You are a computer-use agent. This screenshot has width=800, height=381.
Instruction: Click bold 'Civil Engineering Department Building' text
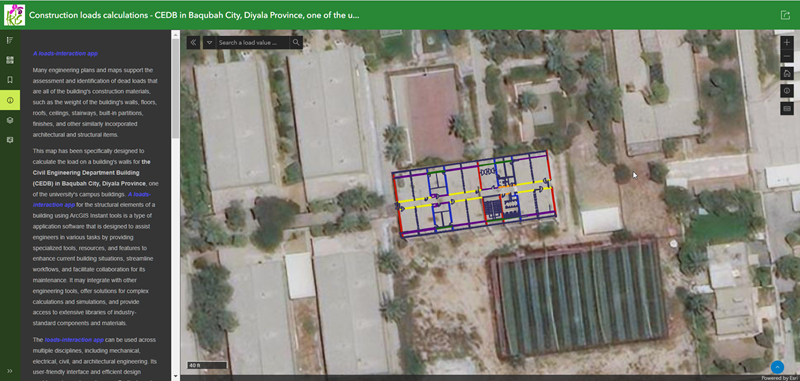(87, 173)
